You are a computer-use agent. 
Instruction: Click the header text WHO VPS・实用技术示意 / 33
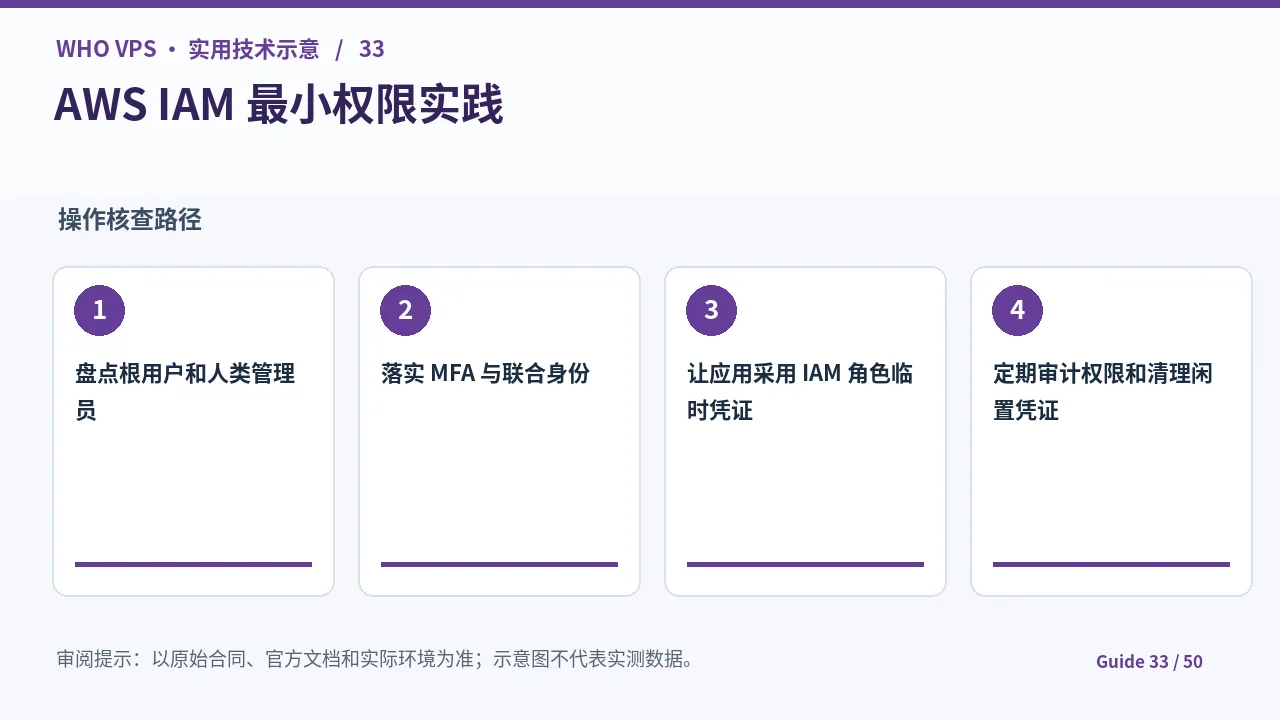[x=220, y=49]
